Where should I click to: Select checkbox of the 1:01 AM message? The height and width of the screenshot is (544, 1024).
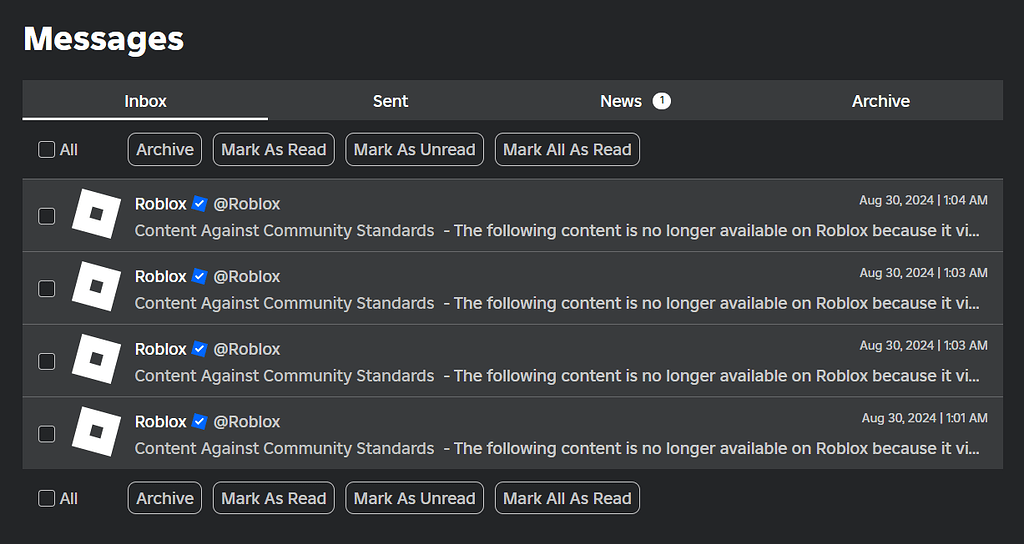pos(46,434)
